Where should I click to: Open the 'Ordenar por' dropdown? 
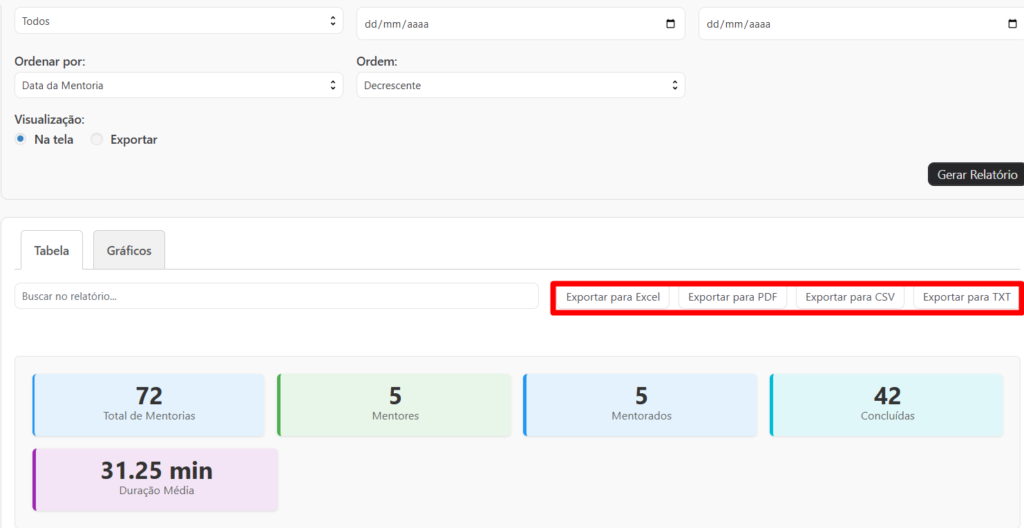(178, 86)
